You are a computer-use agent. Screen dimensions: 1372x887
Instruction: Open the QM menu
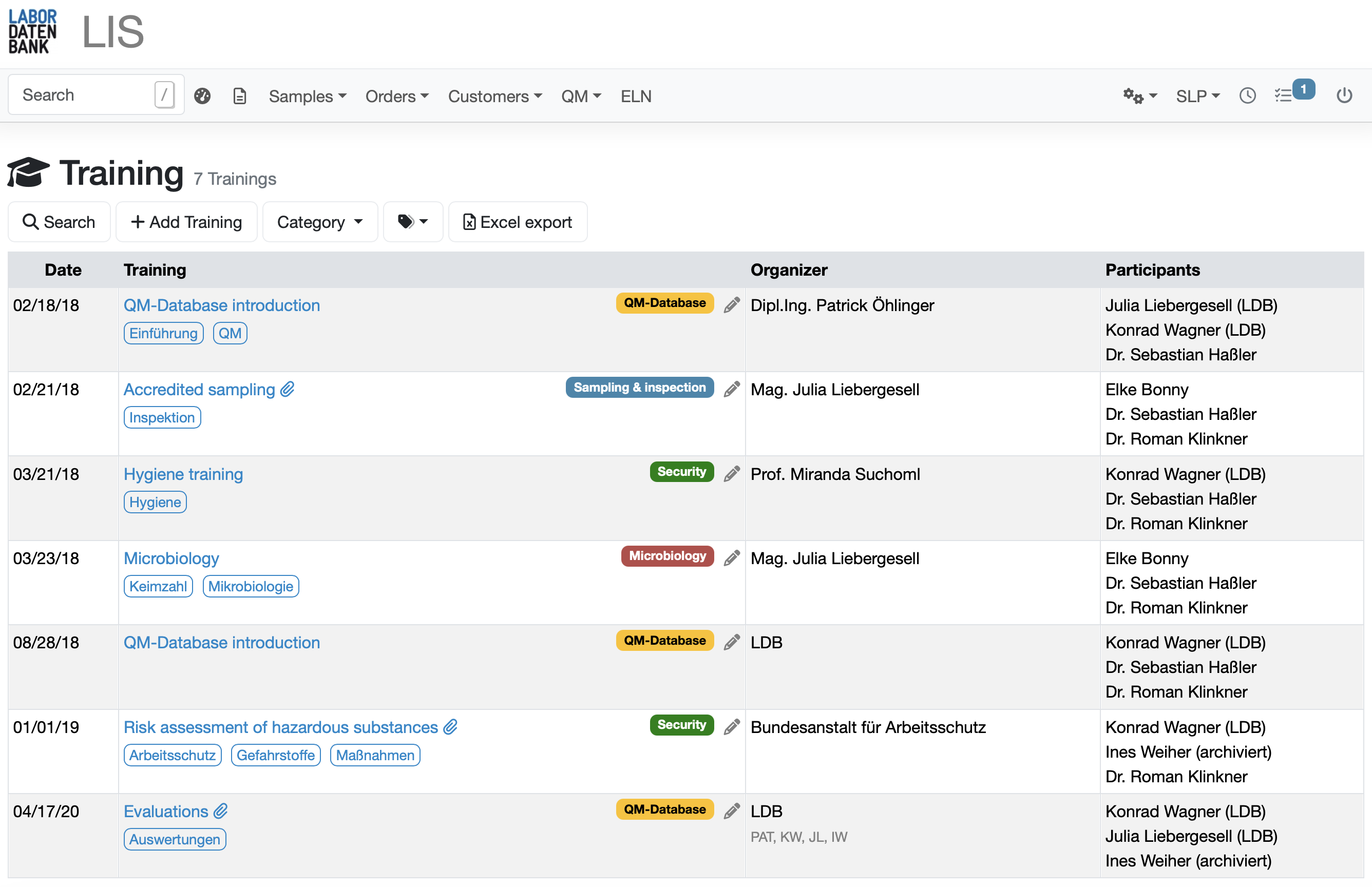click(x=581, y=95)
